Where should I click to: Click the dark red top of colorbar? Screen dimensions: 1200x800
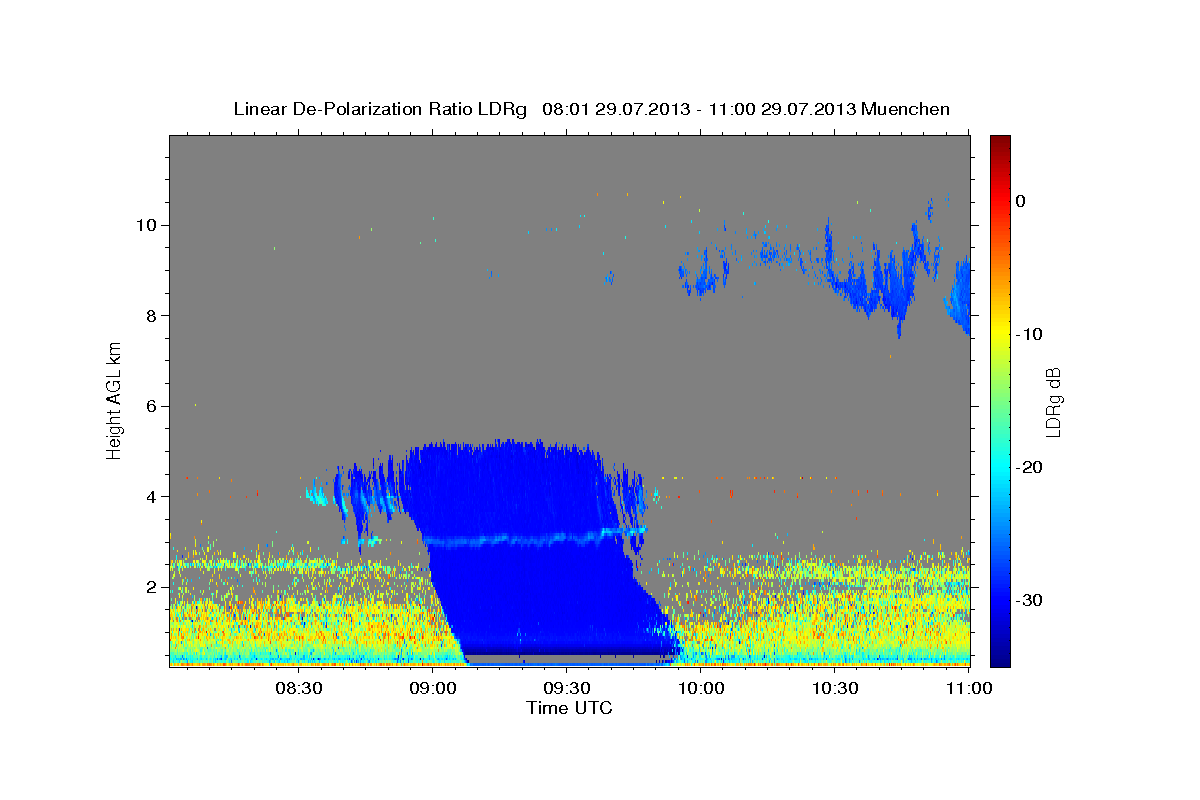point(1000,145)
